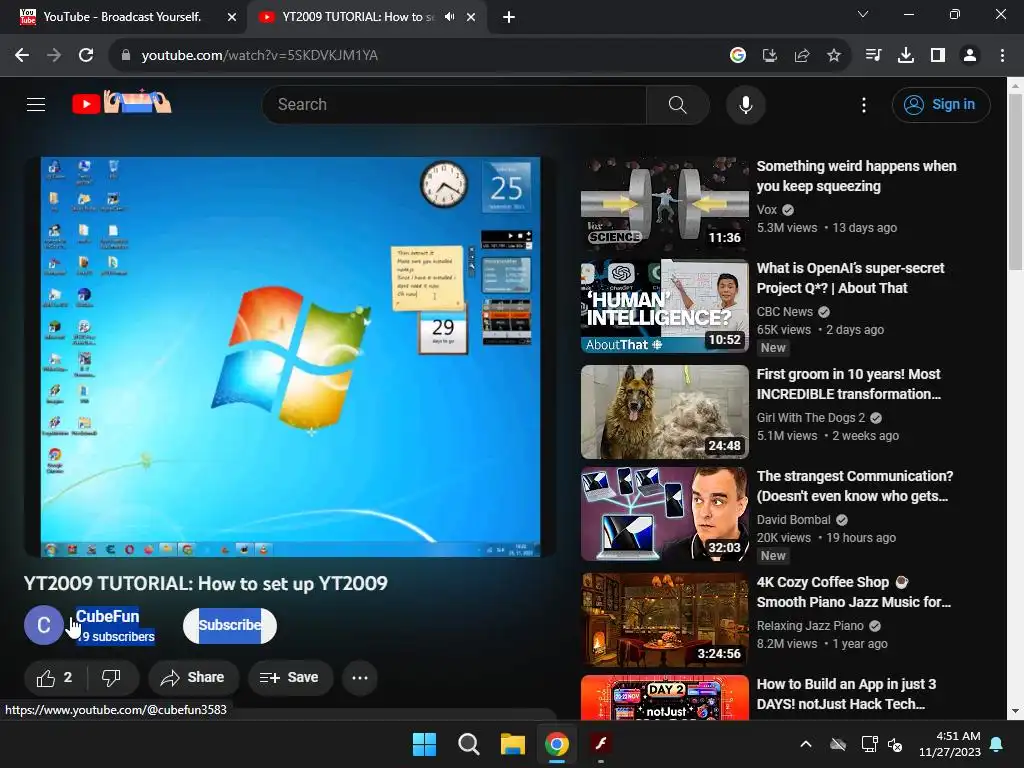Install app icon in the address bar
1024x768 pixels.
[770, 56]
